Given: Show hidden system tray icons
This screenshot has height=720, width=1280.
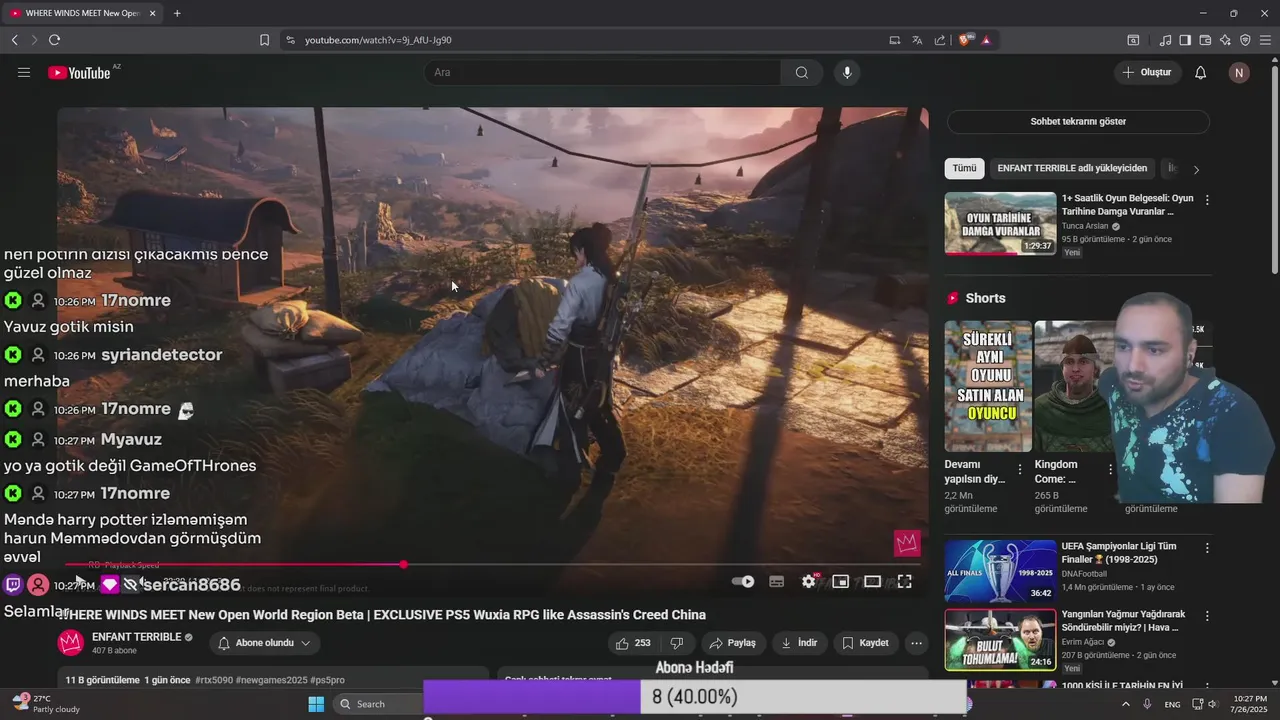Looking at the screenshot, I should [x=1125, y=704].
